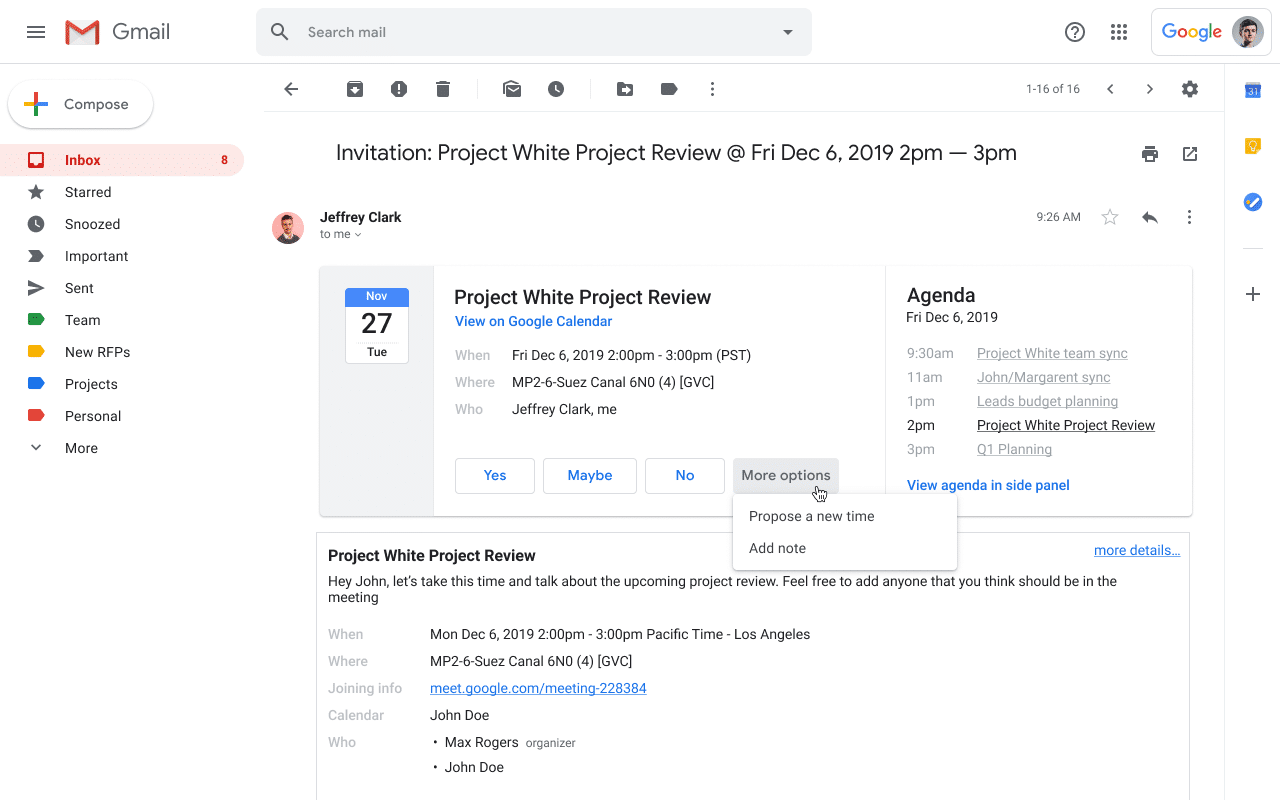
Task: Mark as unread with the envelope icon
Action: pyautogui.click(x=512, y=89)
